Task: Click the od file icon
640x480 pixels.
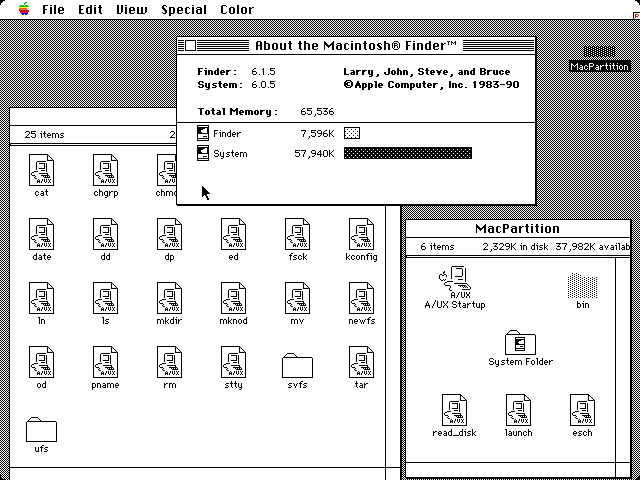Action: tap(41, 362)
